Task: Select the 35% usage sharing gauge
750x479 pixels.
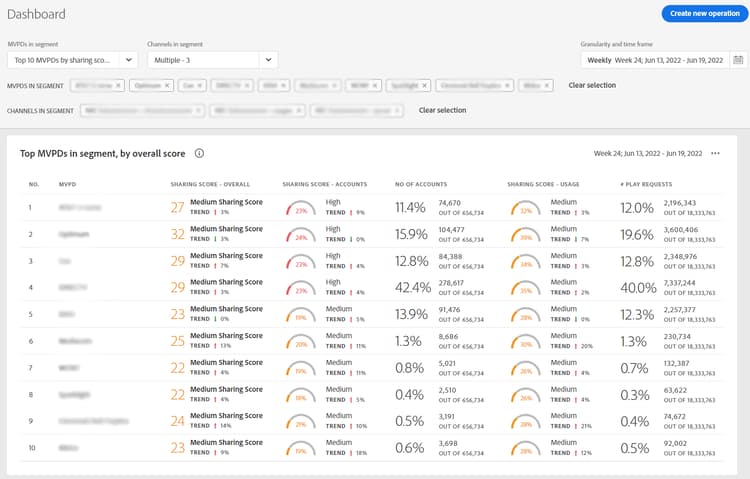Action: [525, 289]
